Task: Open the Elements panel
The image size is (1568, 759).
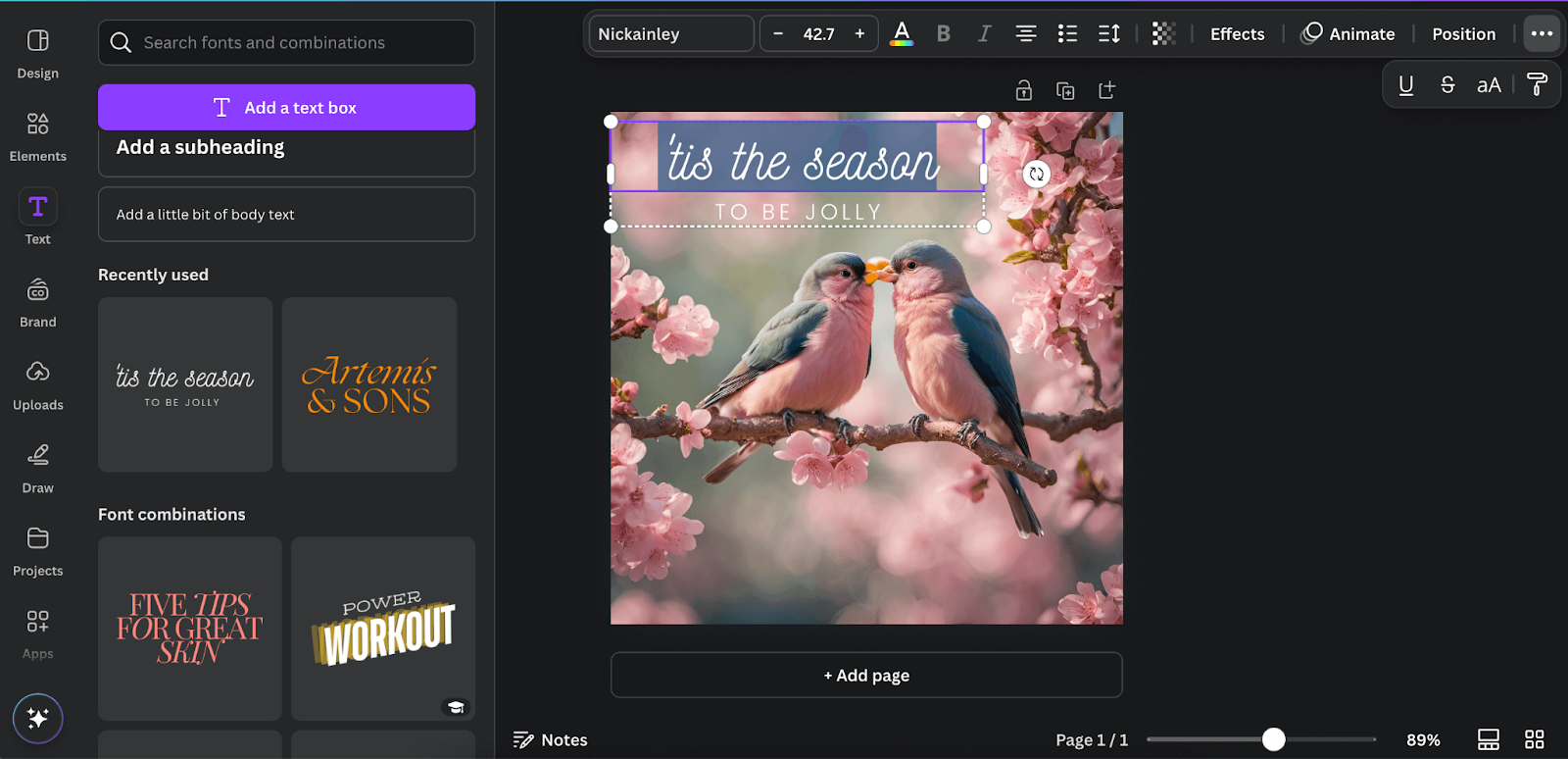Action: coord(37,137)
